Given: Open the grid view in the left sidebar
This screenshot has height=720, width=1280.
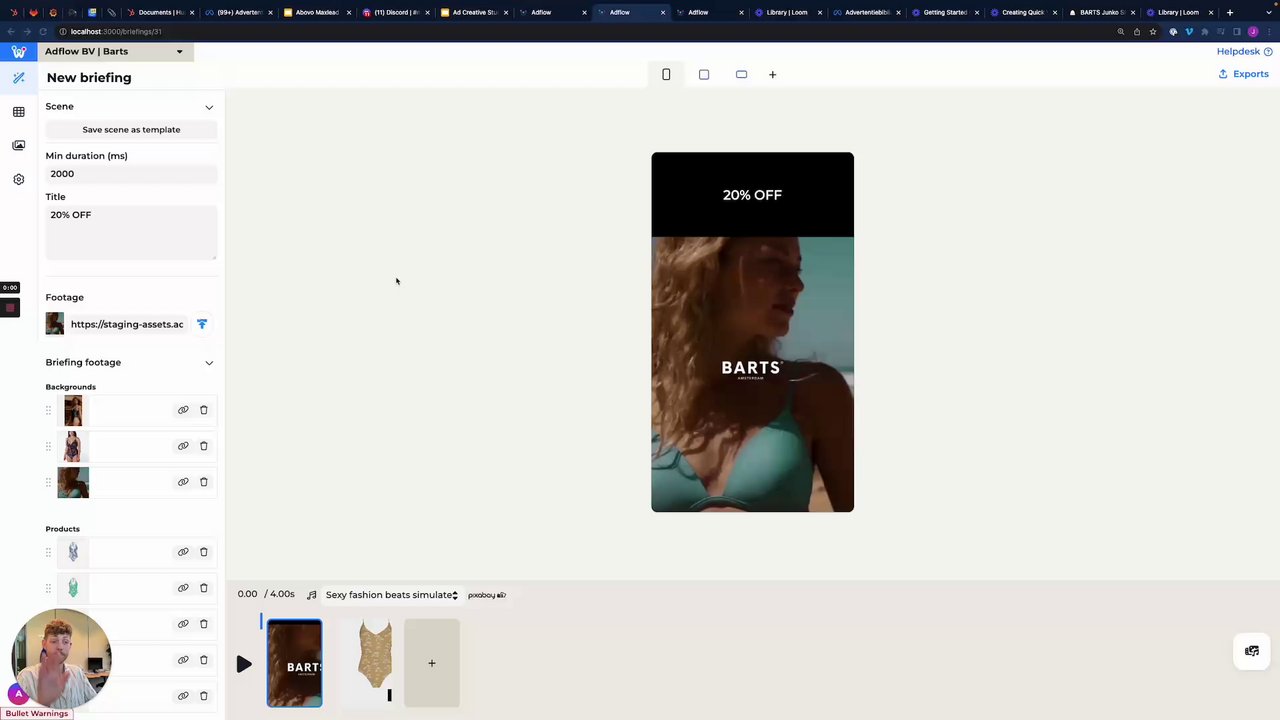Looking at the screenshot, I should tap(19, 112).
